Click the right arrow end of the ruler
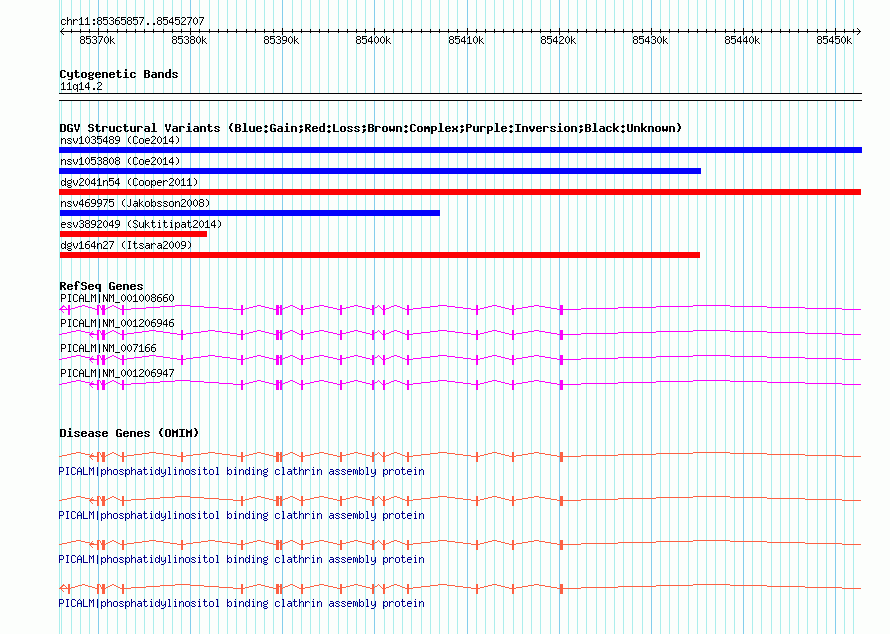Image resolution: width=890 pixels, height=634 pixels. [859, 32]
